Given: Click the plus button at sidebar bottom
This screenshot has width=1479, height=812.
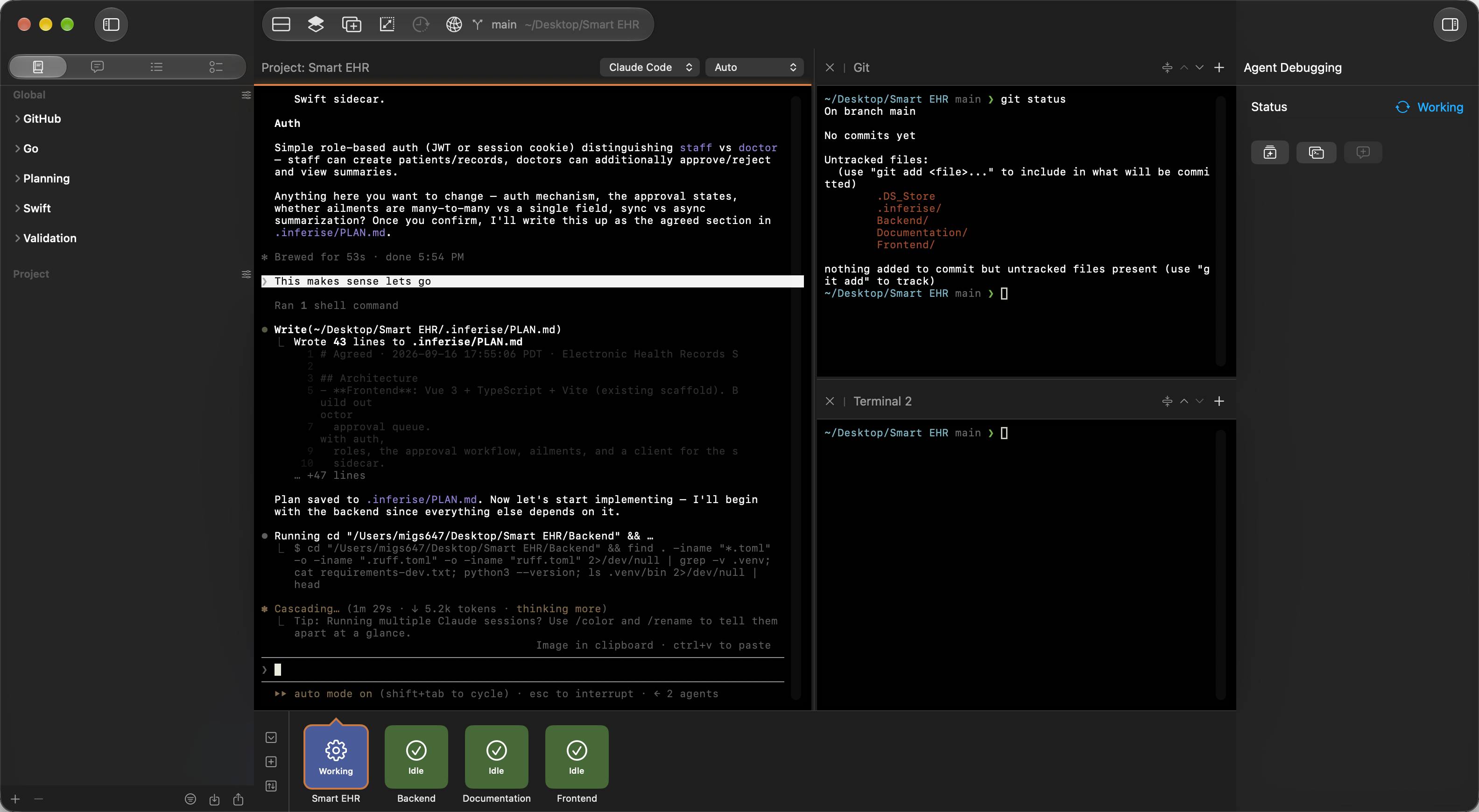Looking at the screenshot, I should (15, 799).
